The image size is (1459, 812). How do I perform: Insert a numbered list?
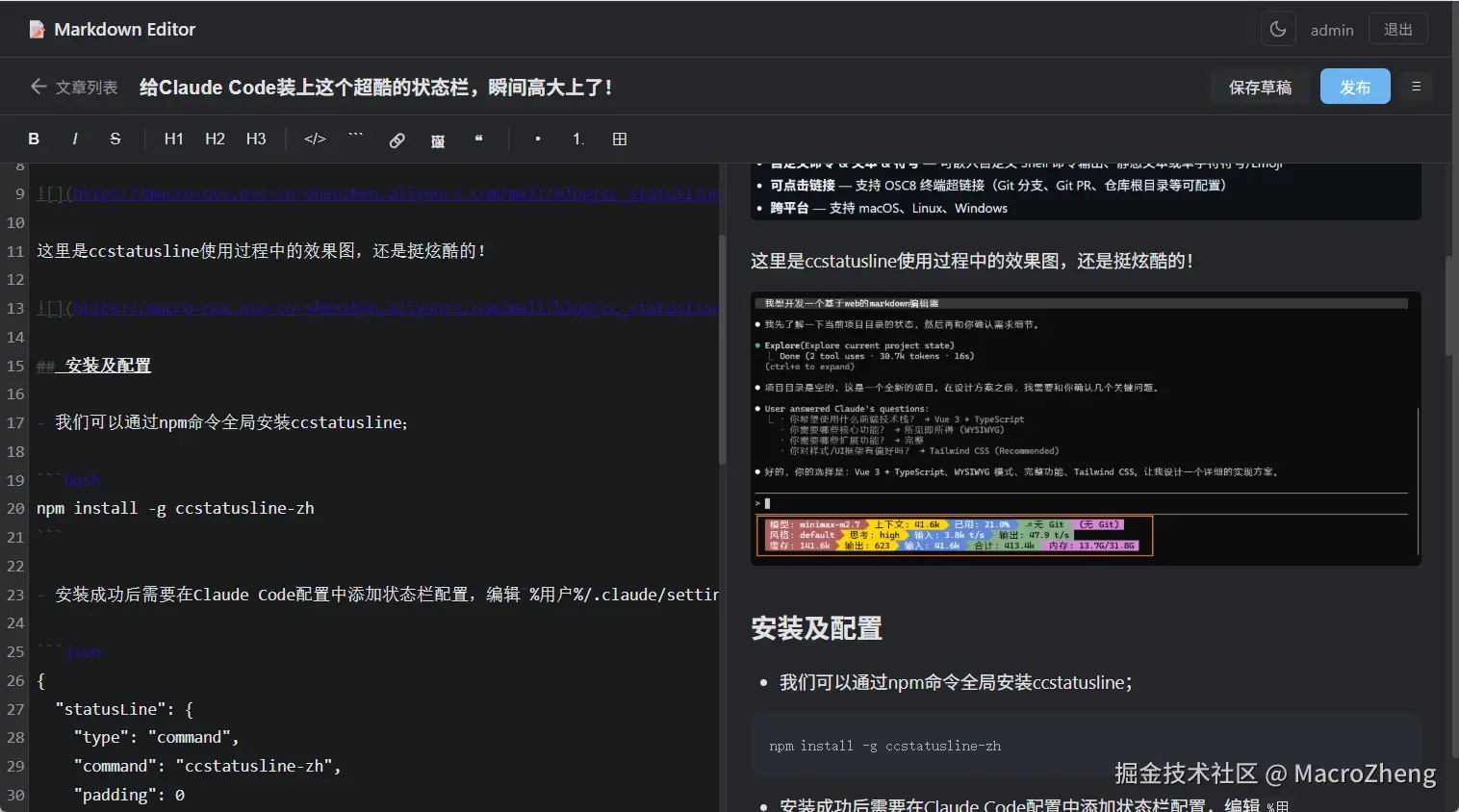coord(578,139)
